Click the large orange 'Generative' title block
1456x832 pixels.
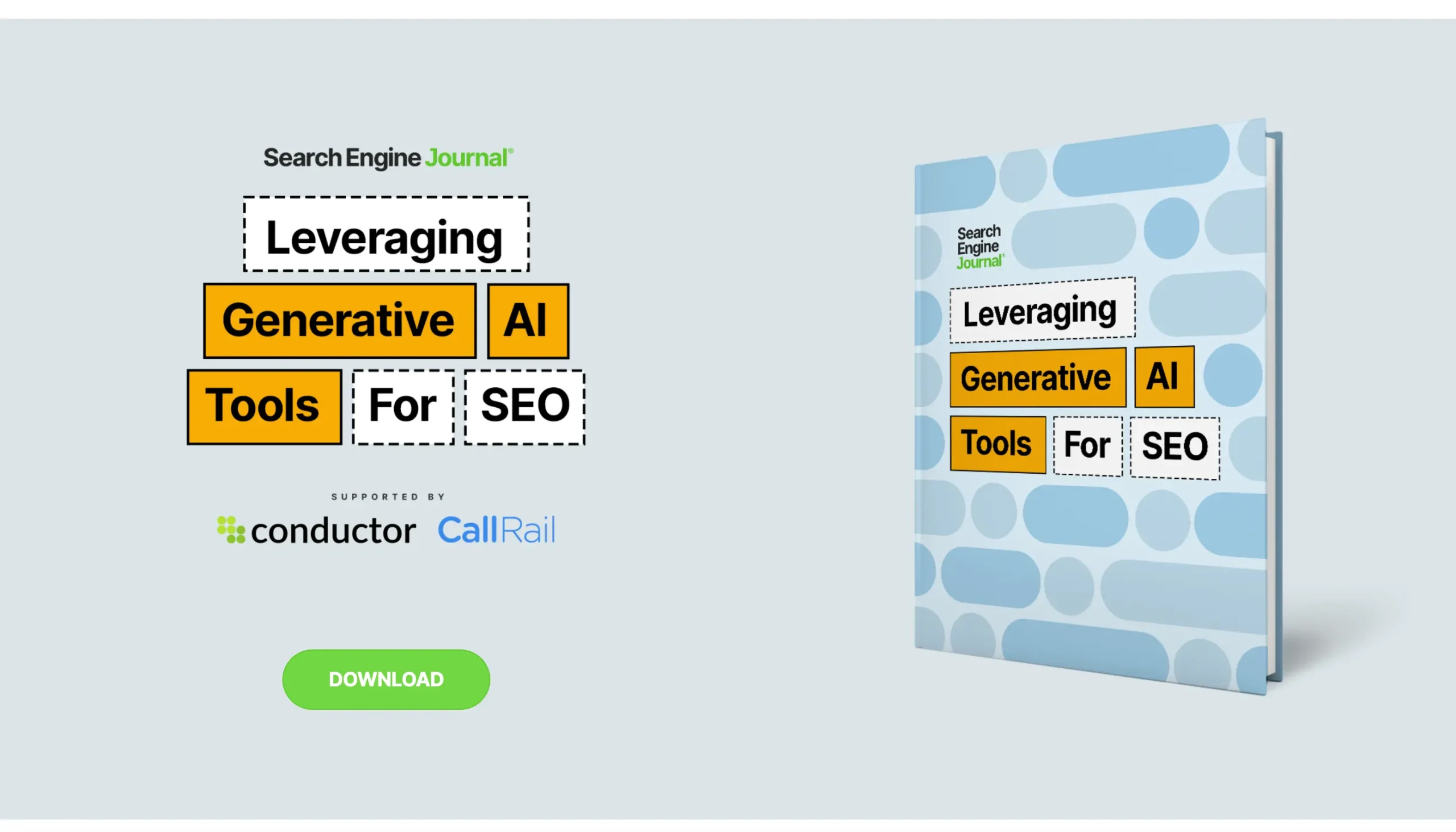(340, 321)
